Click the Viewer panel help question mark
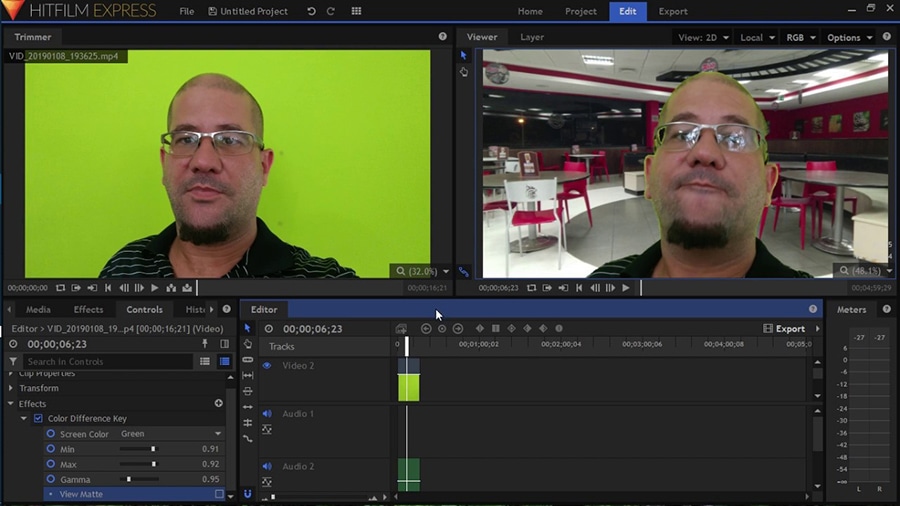This screenshot has height=506, width=900. pos(888,37)
